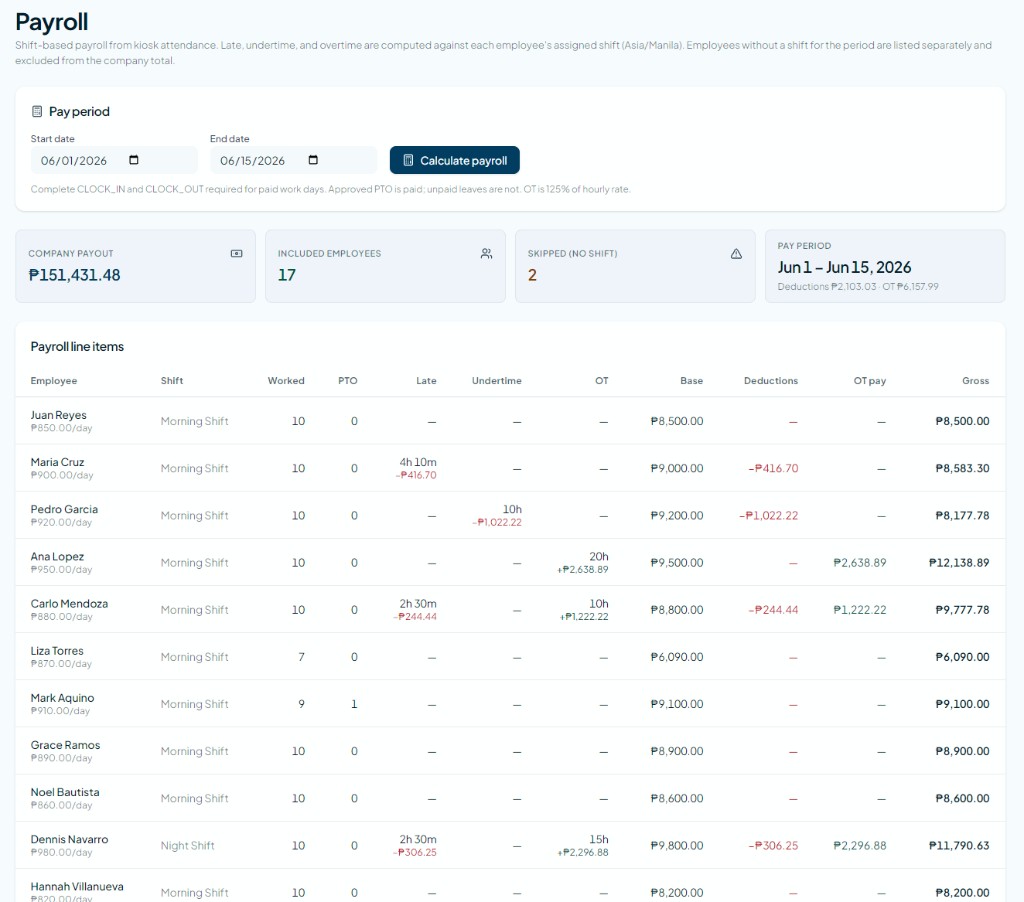Click Carlo Mendoza's deduction −₱244.44
1024x902 pixels.
tap(773, 610)
